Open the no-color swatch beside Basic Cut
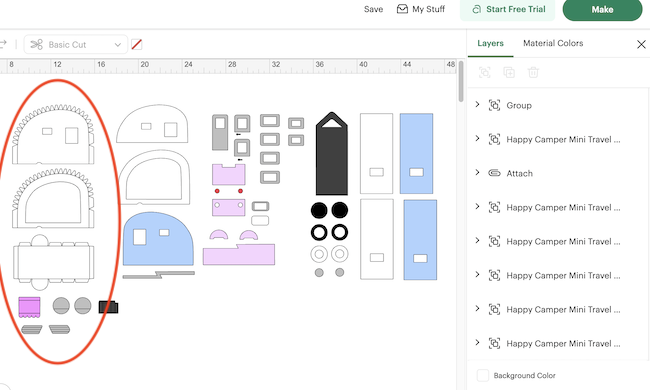 click(137, 44)
